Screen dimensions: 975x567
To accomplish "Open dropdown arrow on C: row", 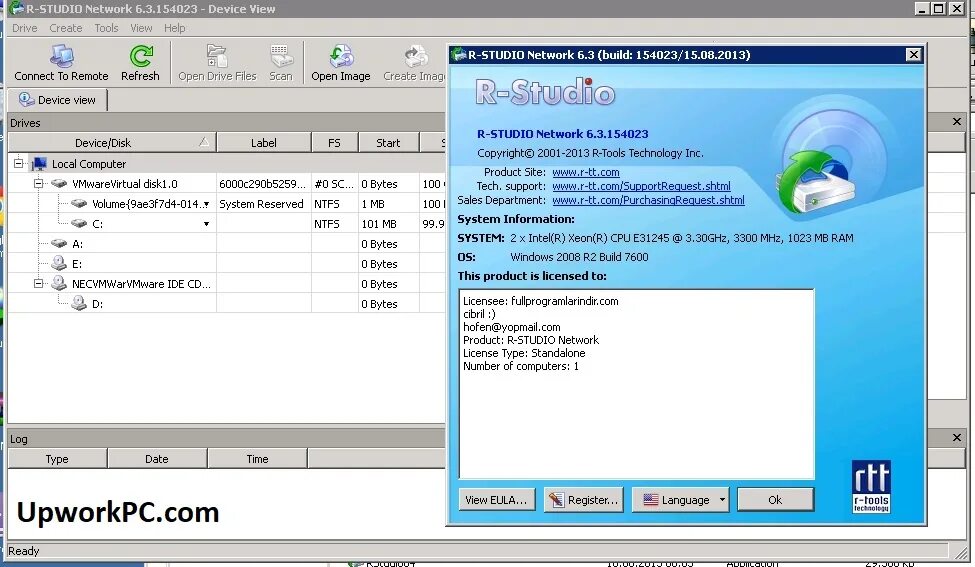I will (x=206, y=224).
